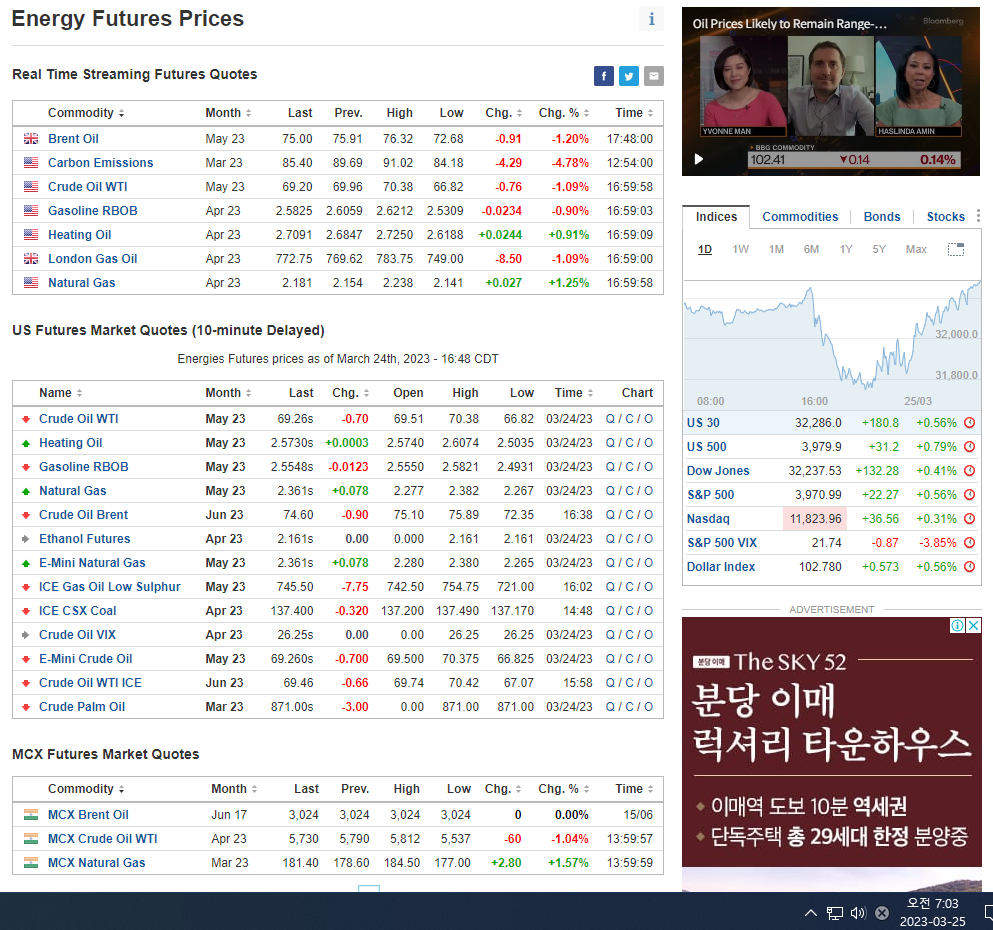This screenshot has width=993, height=930.
Task: Select the Max chart timeframe
Action: [916, 249]
